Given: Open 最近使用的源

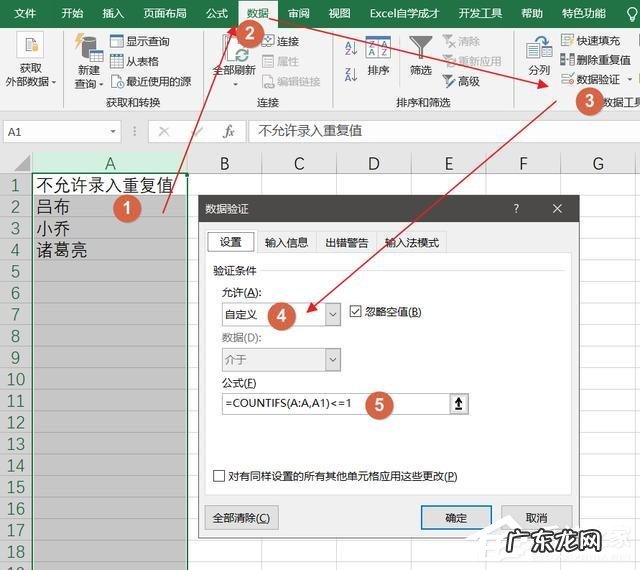Looking at the screenshot, I should tap(151, 81).
